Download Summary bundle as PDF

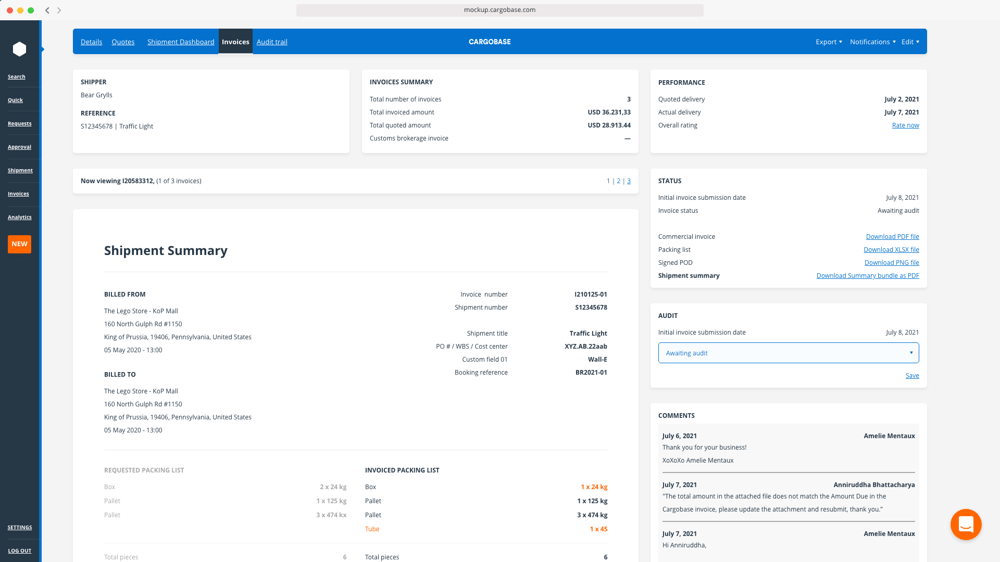867,276
